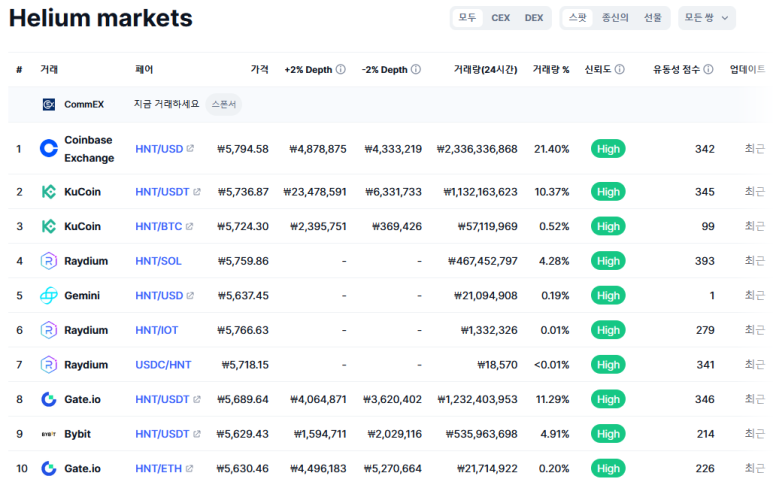
Task: Select the 스팟 market type filter
Action: [x=577, y=18]
